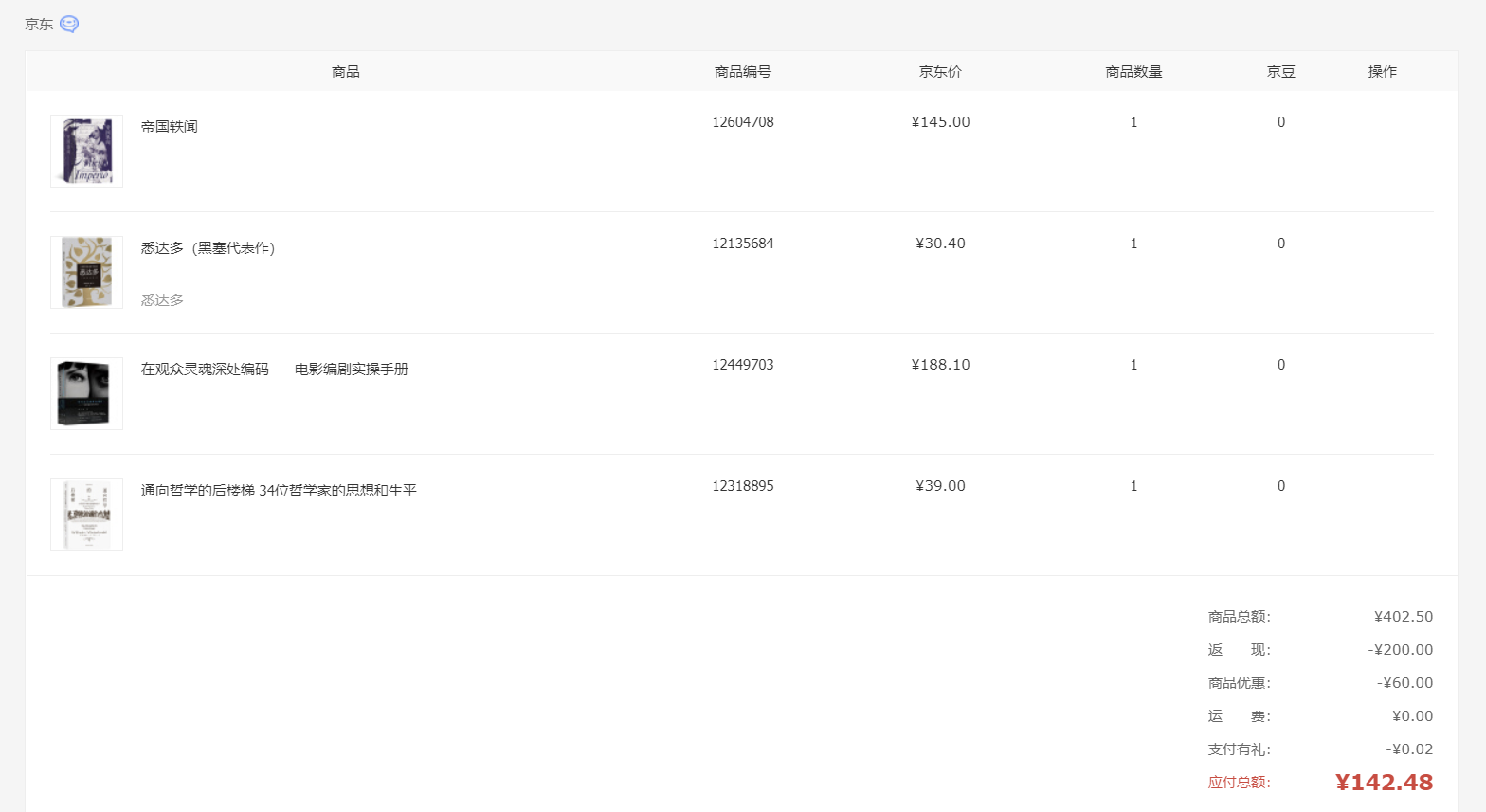Click the price ¥188.10
The width and height of the screenshot is (1486, 812).
pyautogui.click(x=940, y=365)
